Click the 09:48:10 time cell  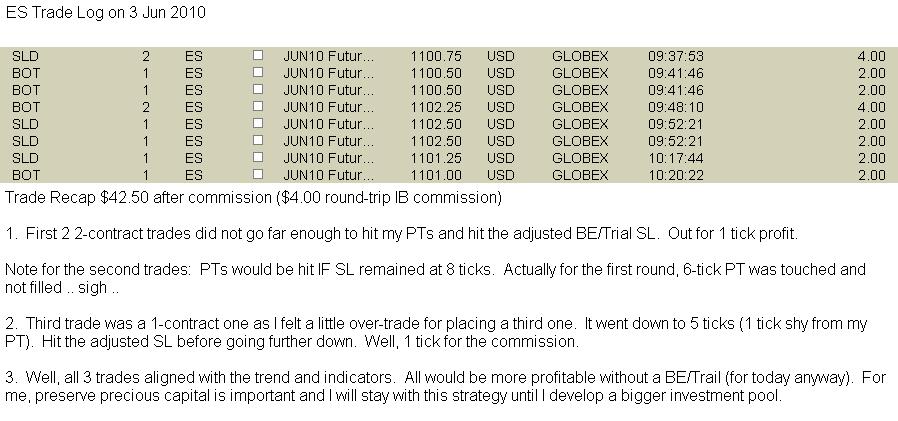click(676, 107)
